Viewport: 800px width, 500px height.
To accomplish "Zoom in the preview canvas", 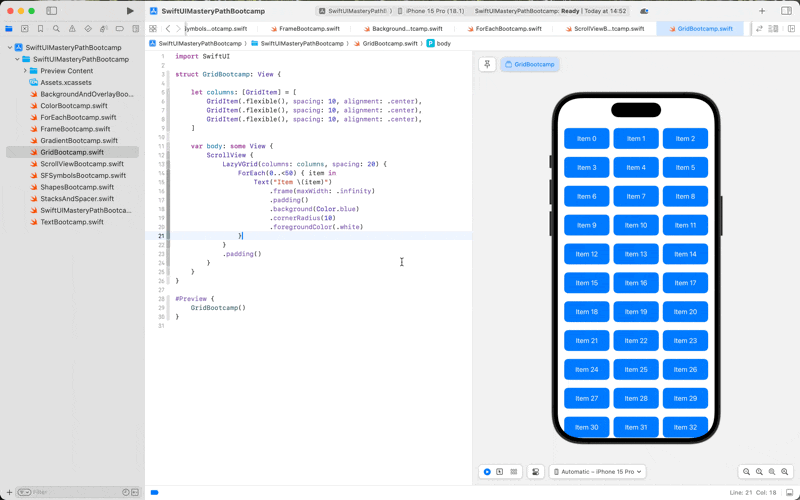I will pos(785,472).
